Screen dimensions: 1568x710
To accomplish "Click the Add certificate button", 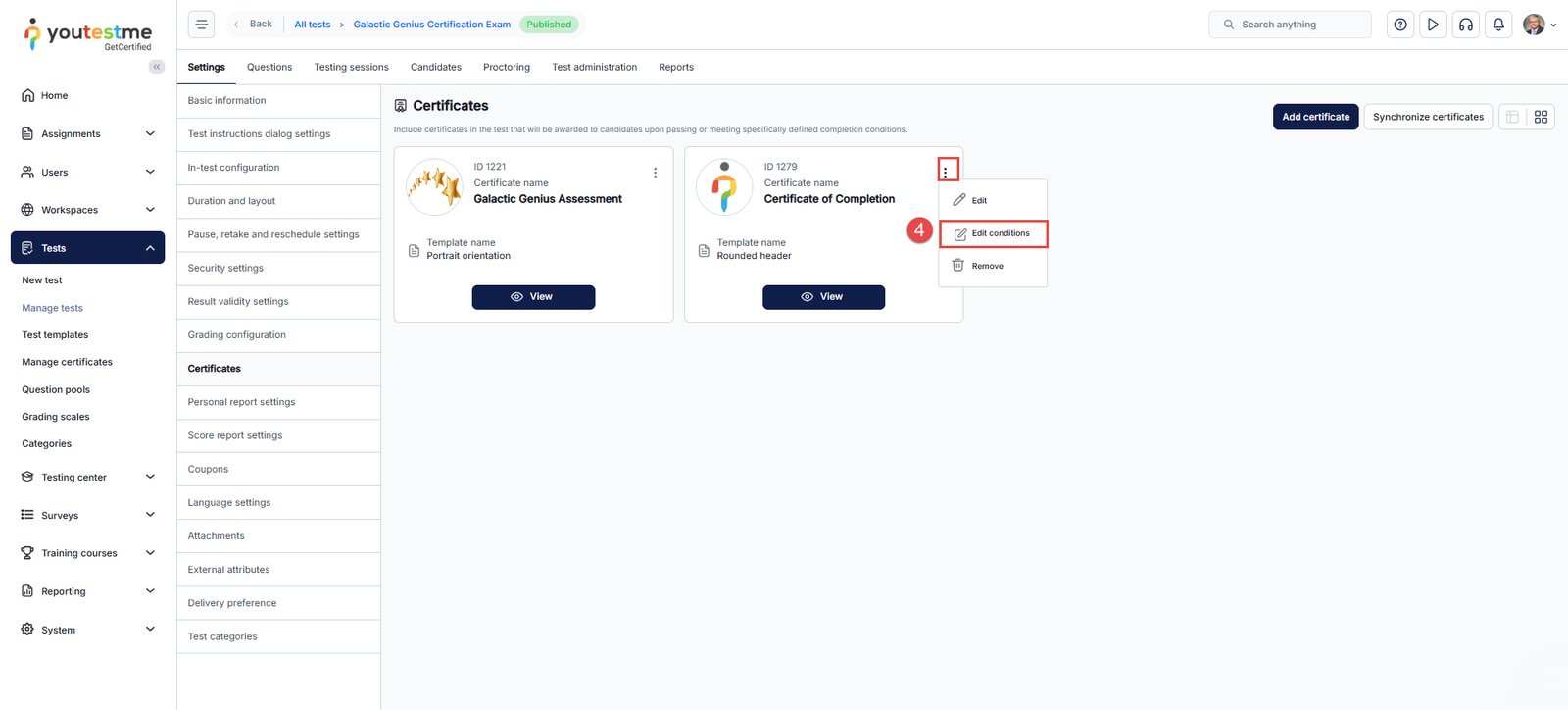I will click(1315, 117).
